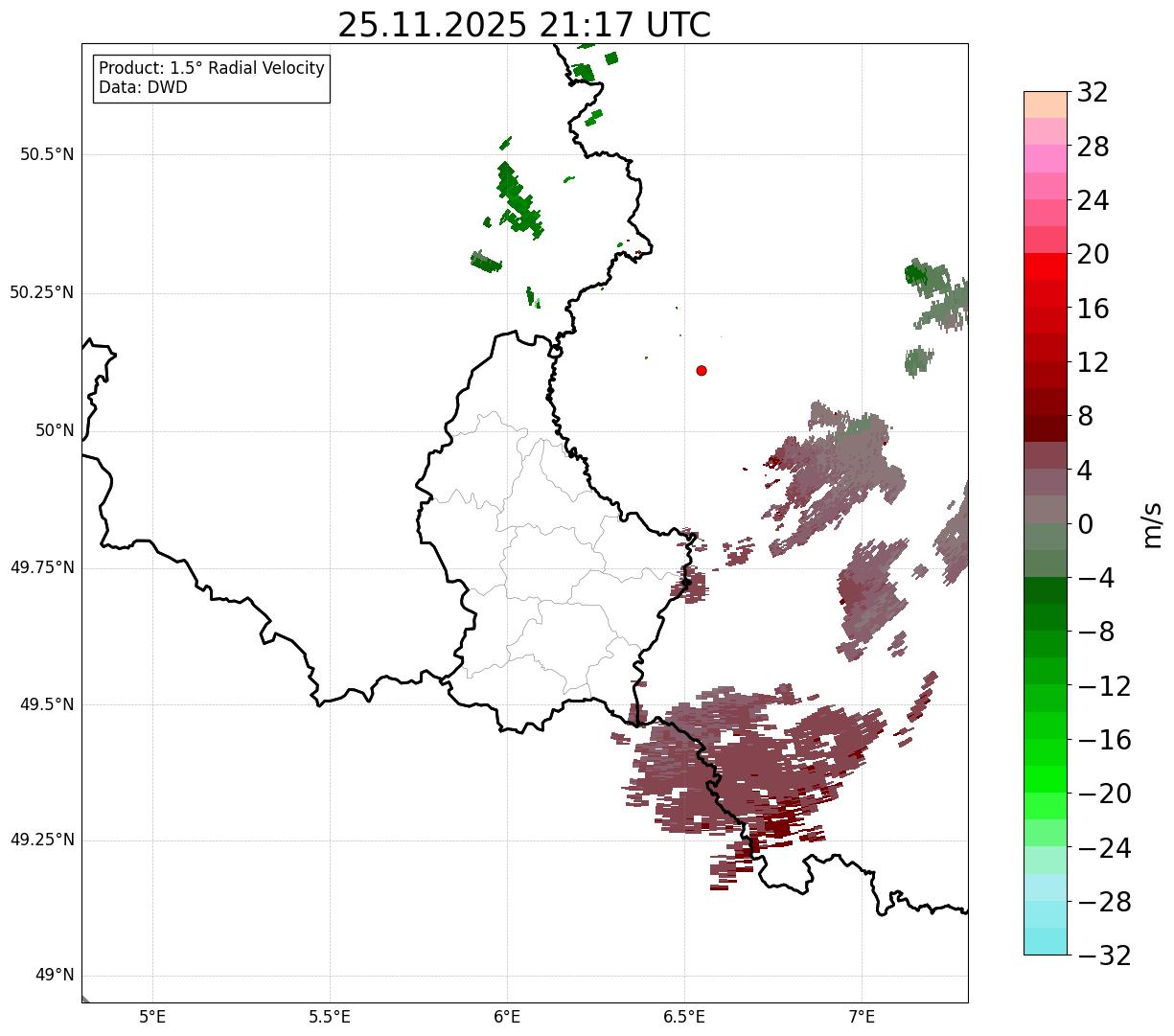Click the latitude label 50.5°N

point(47,155)
